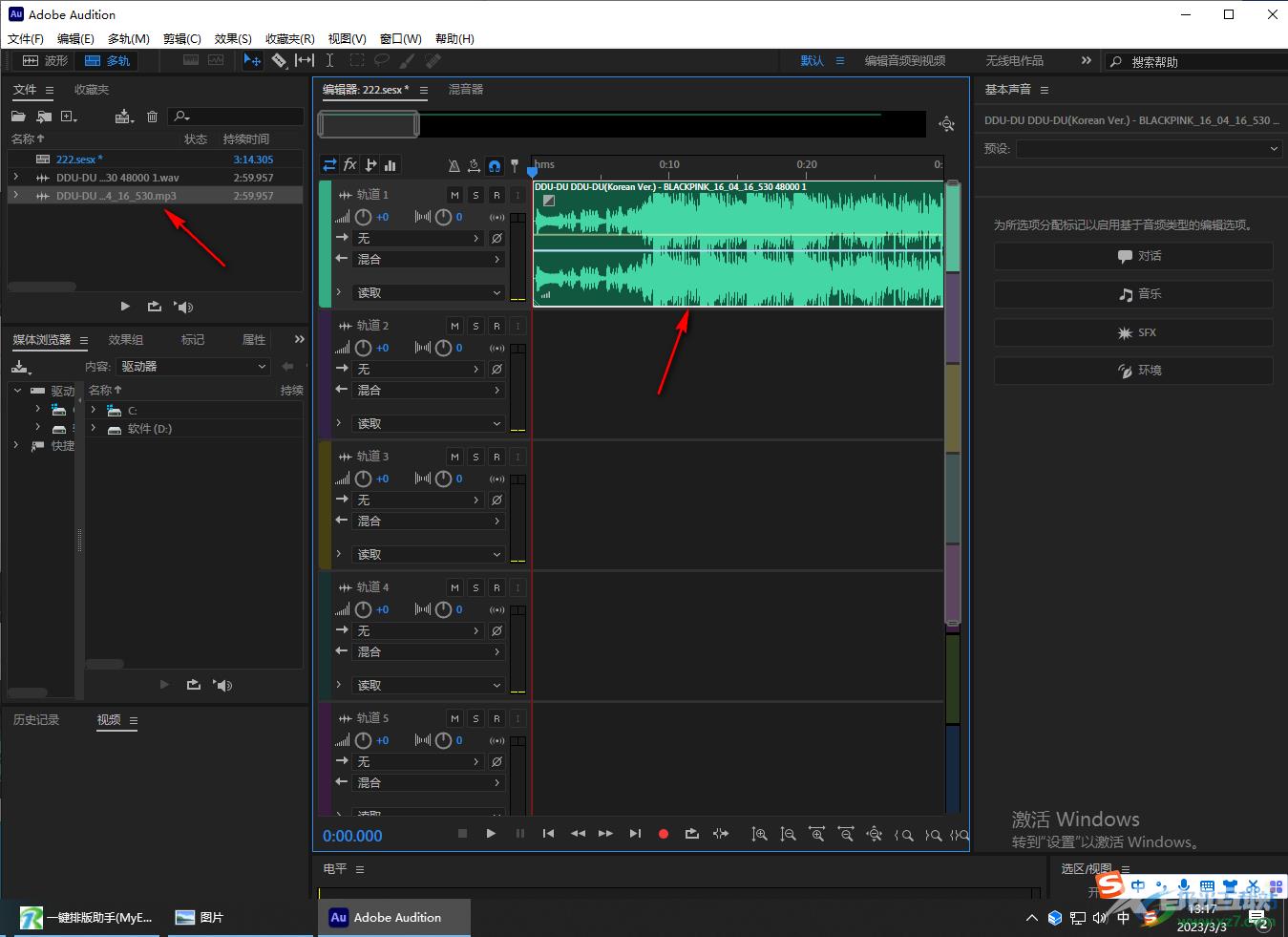Click Open File folder icon in Files panel
The width and height of the screenshot is (1288, 937).
tap(18, 117)
